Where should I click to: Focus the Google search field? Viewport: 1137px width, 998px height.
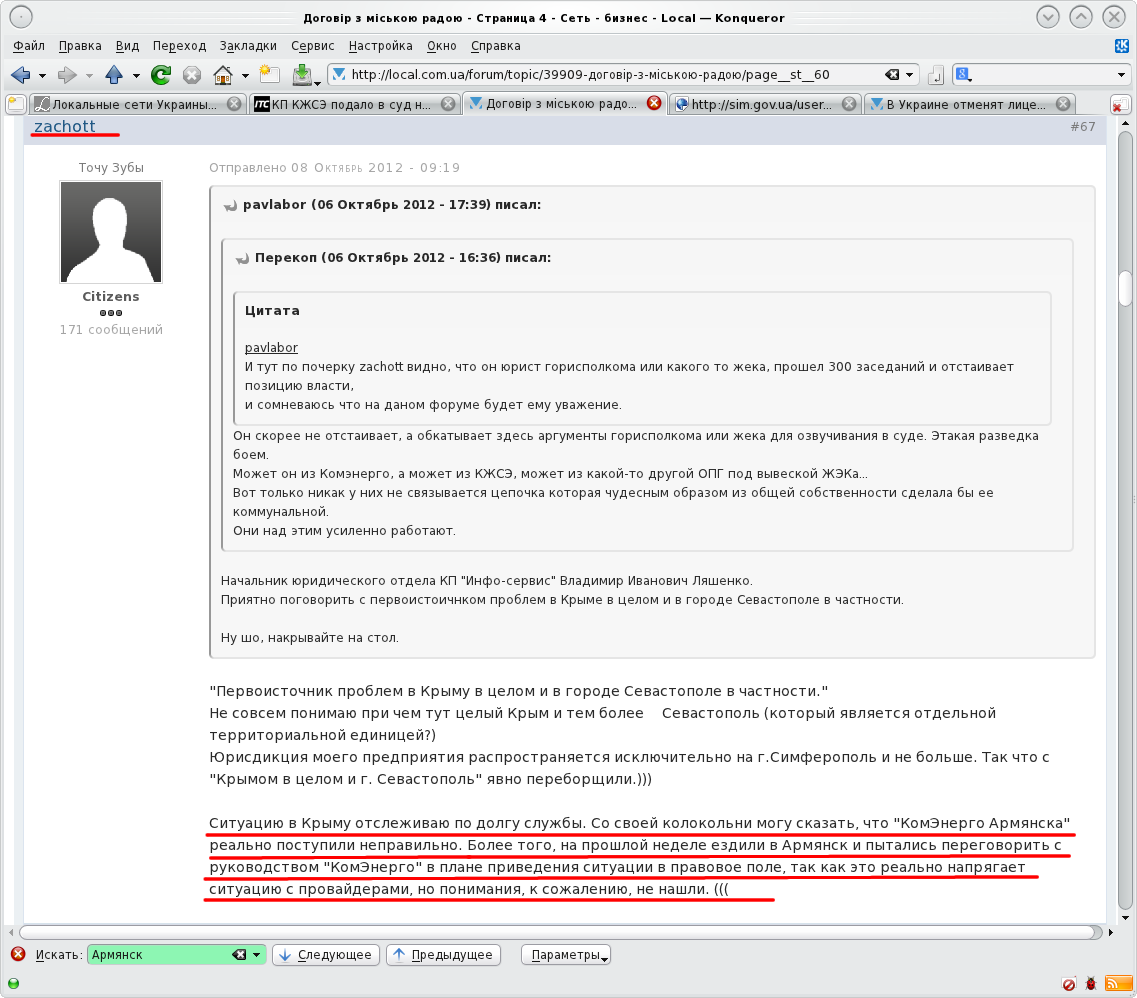pyautogui.click(x=1043, y=75)
